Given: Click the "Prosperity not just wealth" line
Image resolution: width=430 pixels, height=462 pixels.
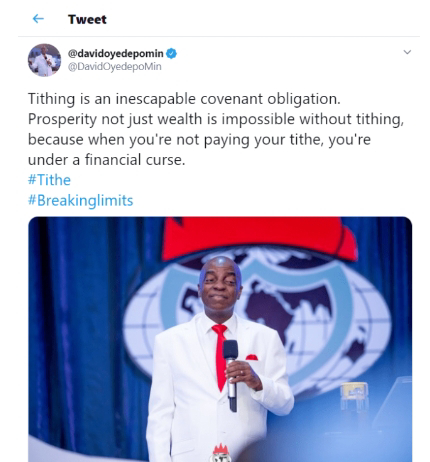Looking at the screenshot, I should pos(216,119).
